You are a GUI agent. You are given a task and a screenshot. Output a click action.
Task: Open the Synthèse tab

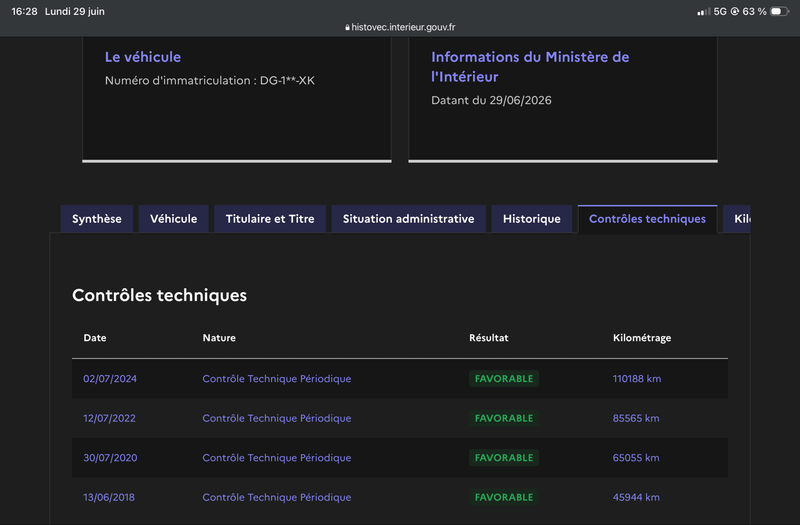pyautogui.click(x=97, y=219)
